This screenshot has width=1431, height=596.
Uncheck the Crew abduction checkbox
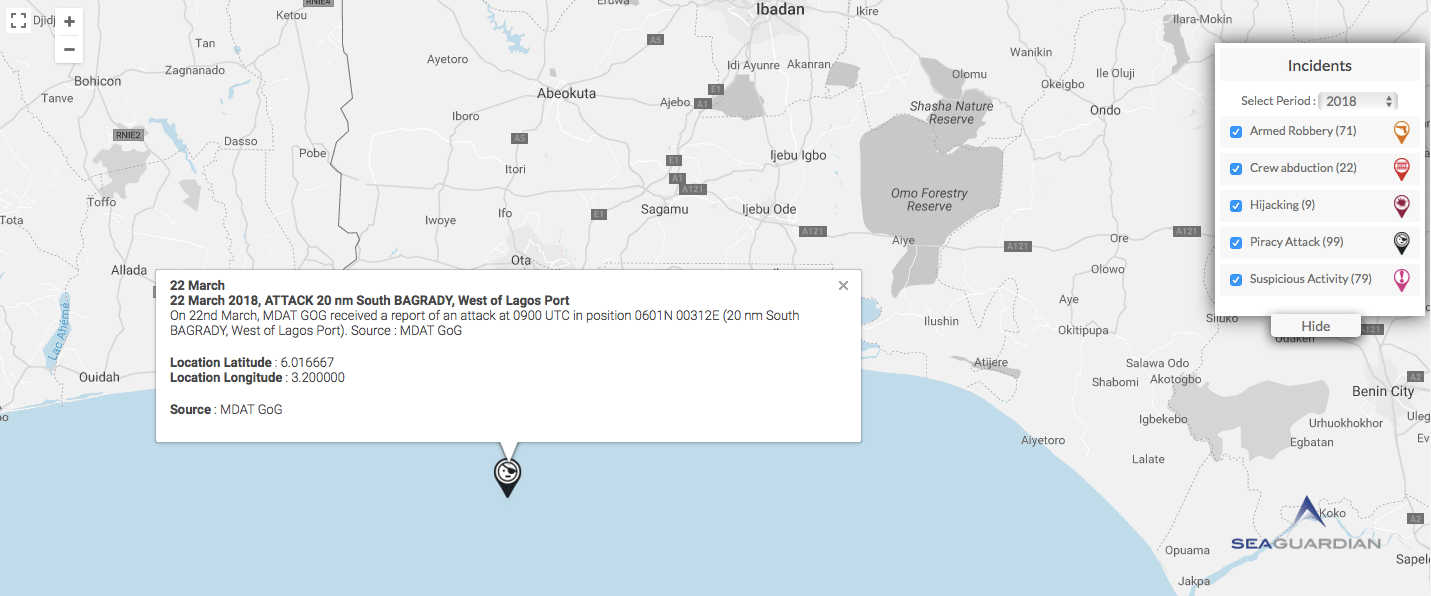[x=1236, y=169]
